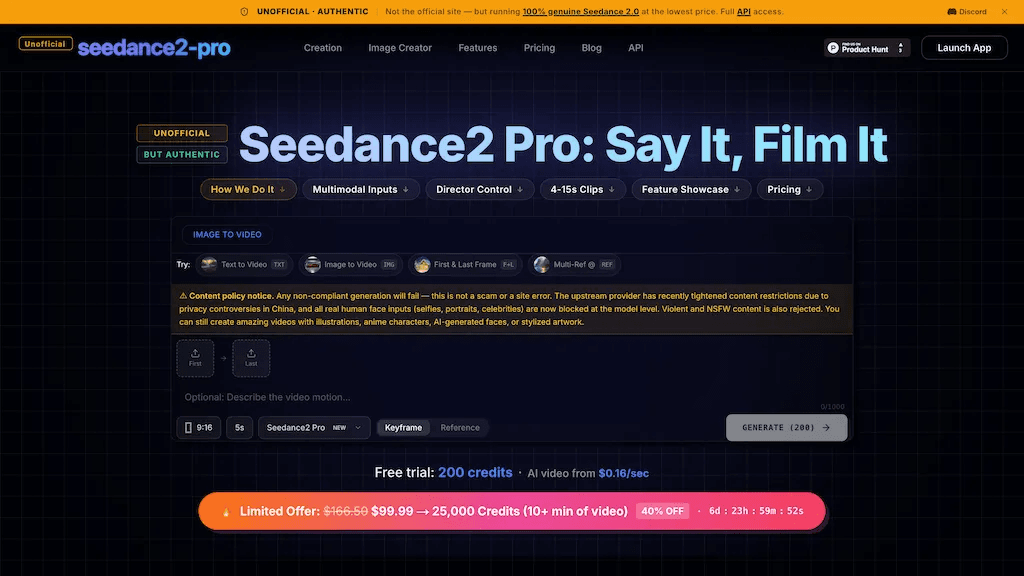Viewport: 1024px width, 576px height.
Task: Click the 200 credits free trial link
Action: [475, 473]
